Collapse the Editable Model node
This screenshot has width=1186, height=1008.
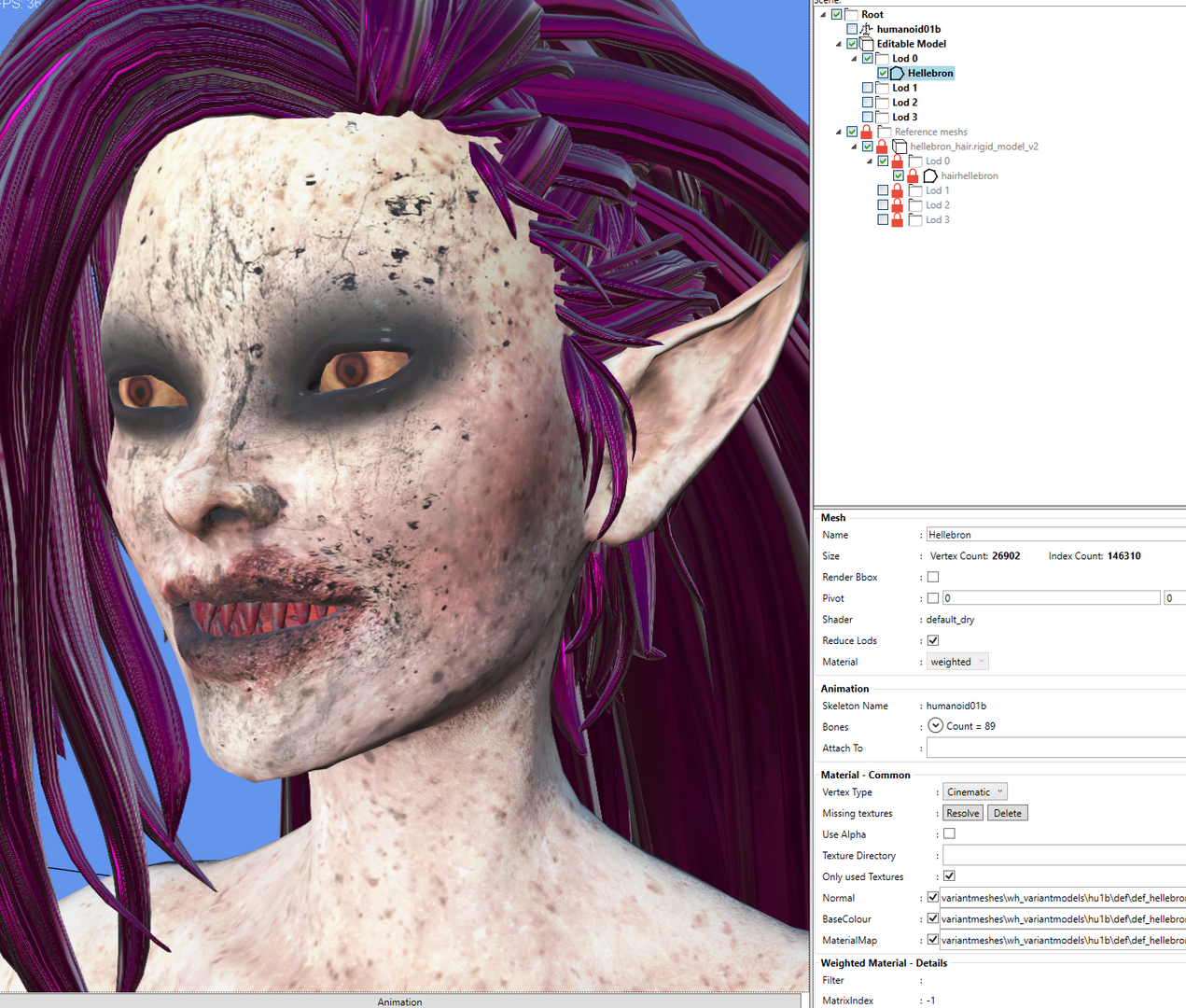click(838, 44)
